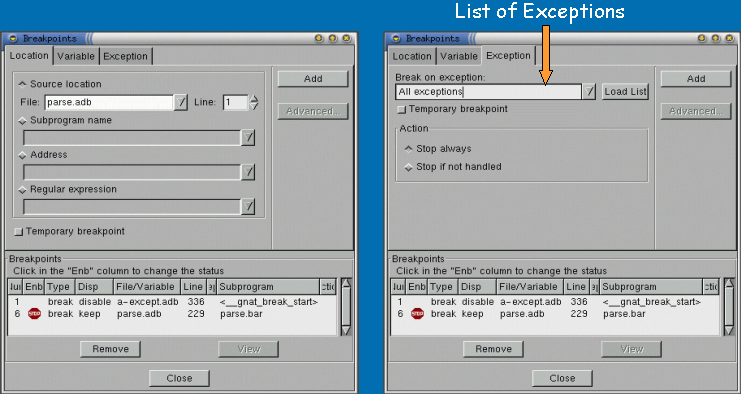Switch to Location tab in right window
Screen dimensions: 741x394
[412, 56]
